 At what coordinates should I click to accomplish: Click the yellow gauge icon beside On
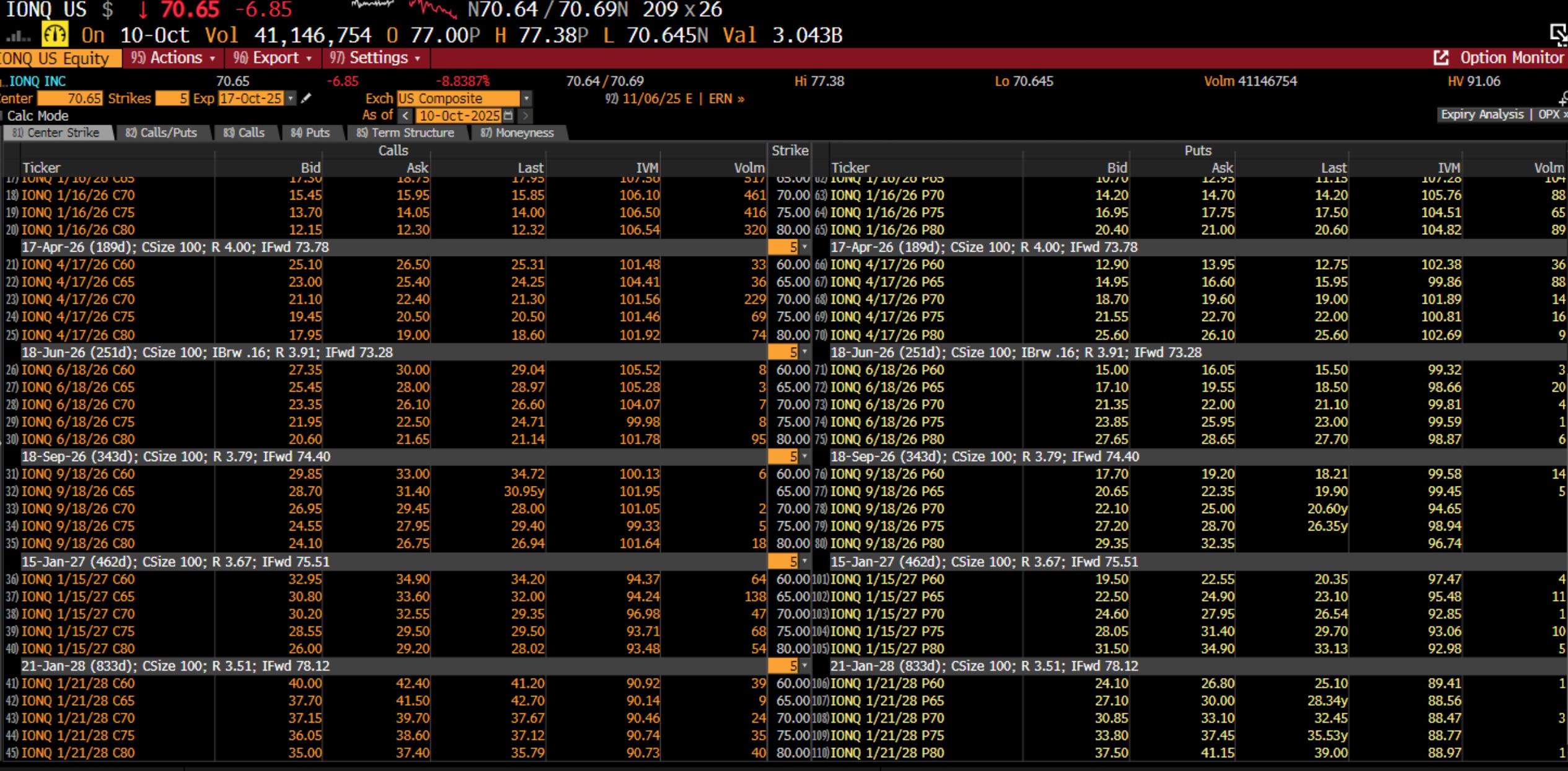55,34
